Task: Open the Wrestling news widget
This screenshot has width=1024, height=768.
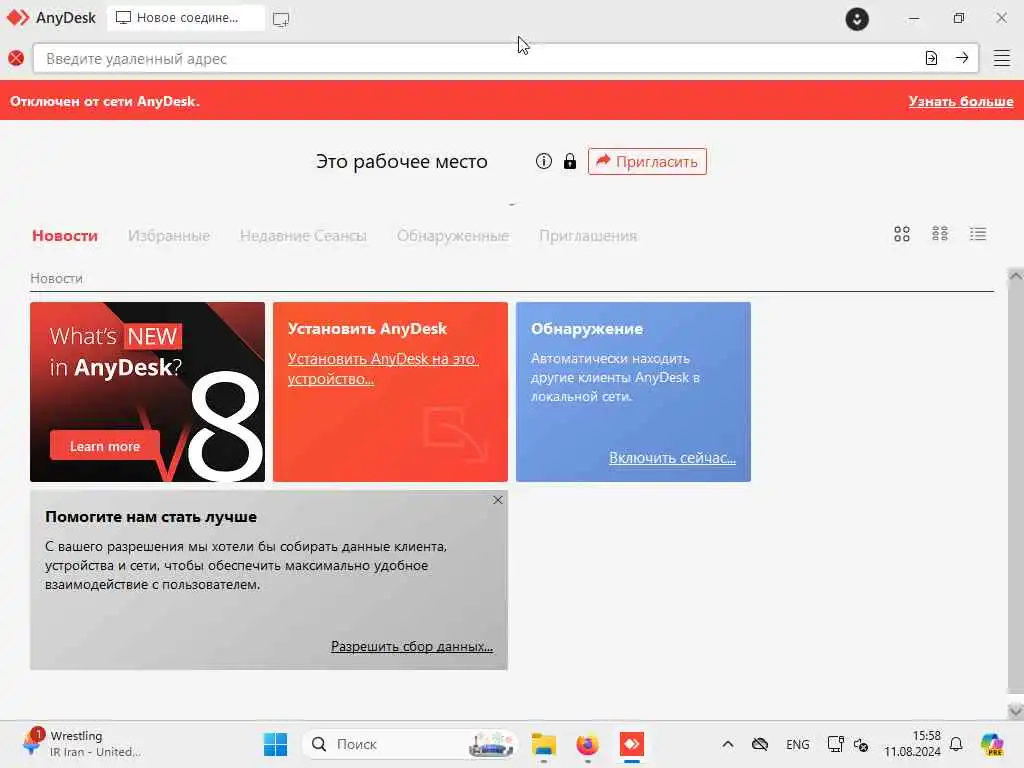Action: (82, 743)
